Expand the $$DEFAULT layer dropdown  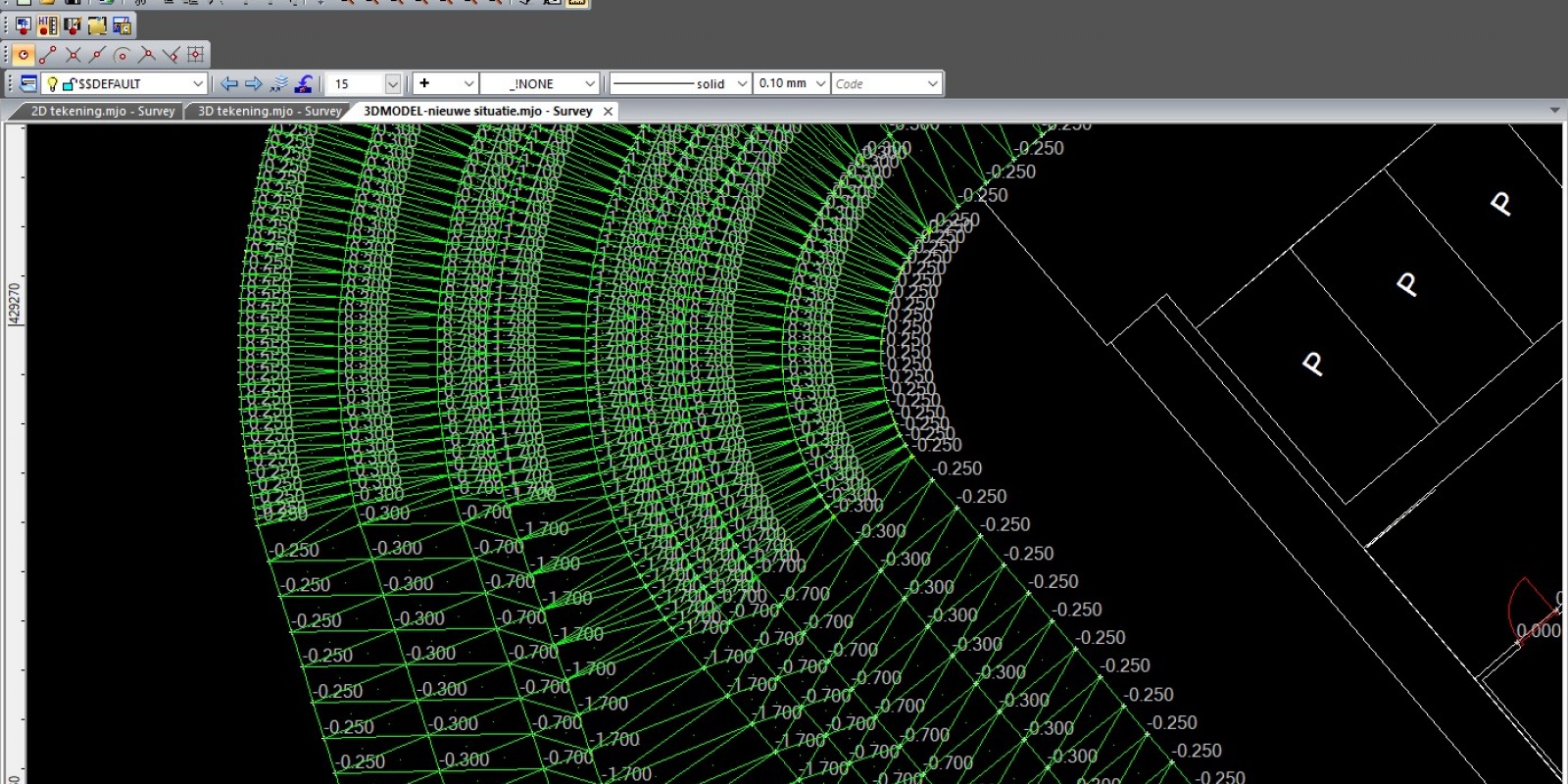pyautogui.click(x=197, y=84)
